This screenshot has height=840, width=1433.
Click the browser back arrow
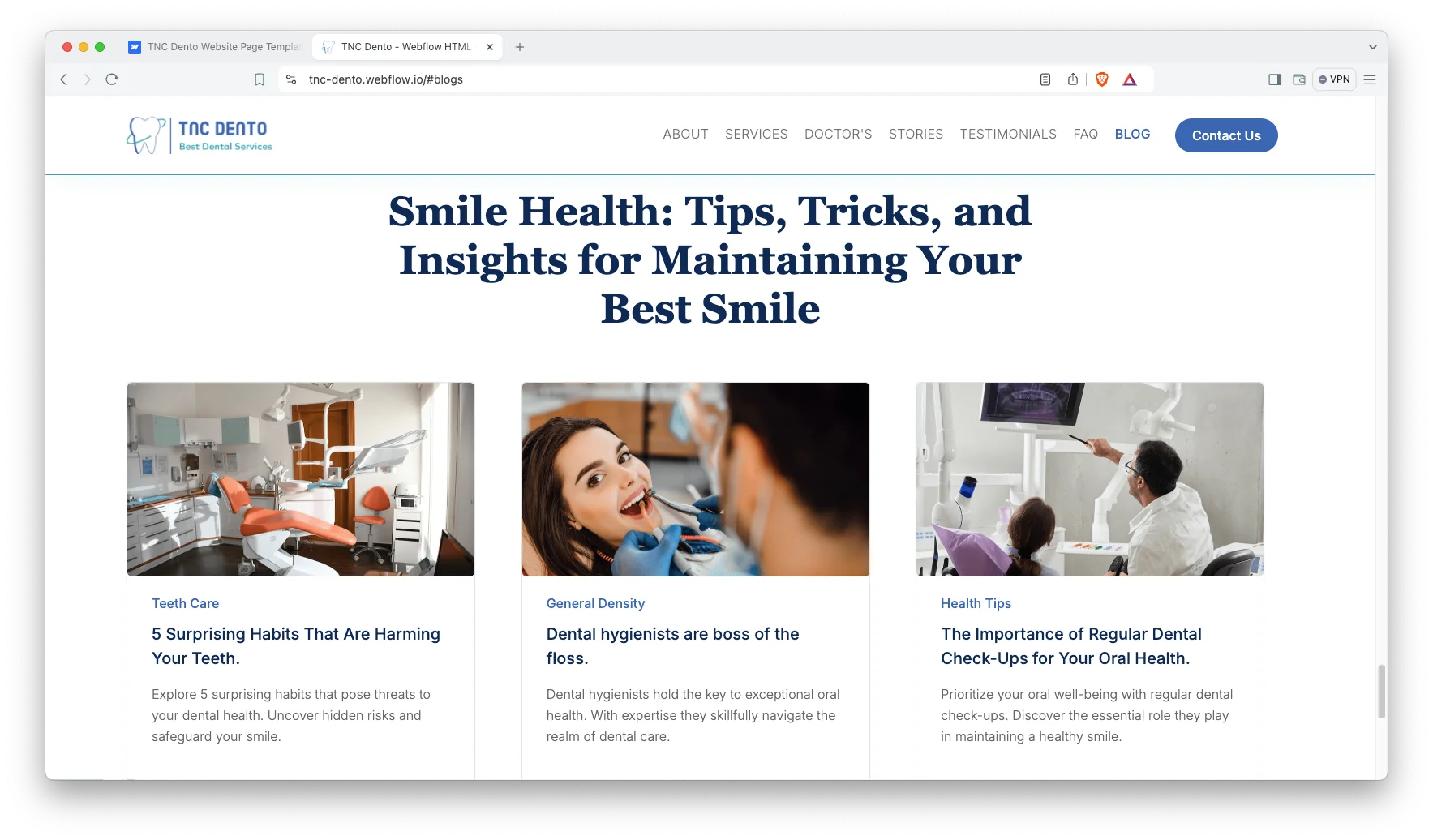(x=63, y=79)
